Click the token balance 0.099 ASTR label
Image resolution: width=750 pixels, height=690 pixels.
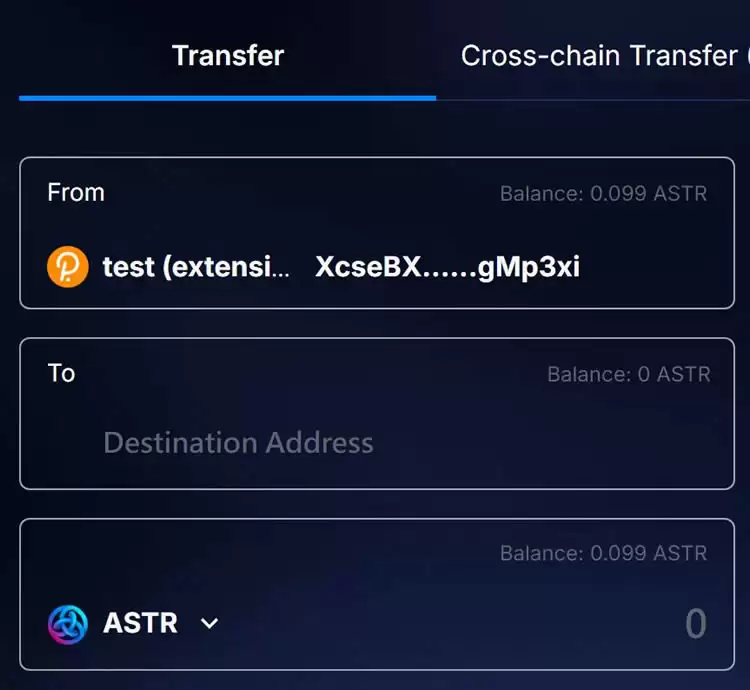(x=604, y=553)
